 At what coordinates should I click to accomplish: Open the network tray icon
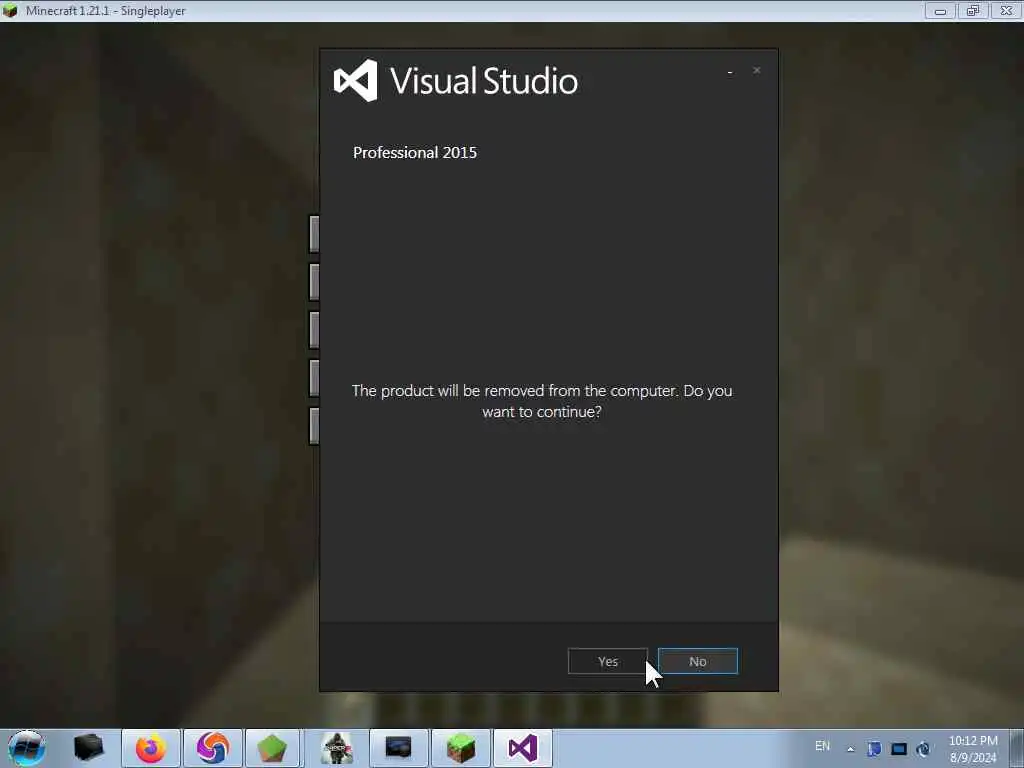tap(923, 748)
